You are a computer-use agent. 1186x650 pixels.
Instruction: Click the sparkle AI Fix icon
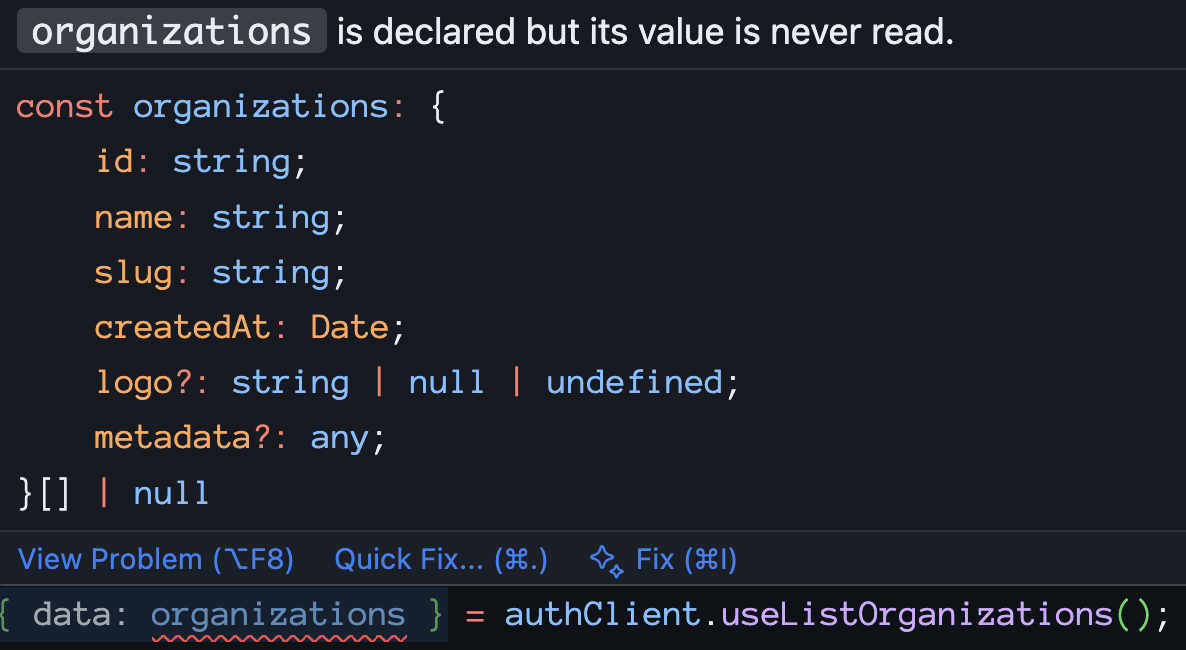click(607, 560)
